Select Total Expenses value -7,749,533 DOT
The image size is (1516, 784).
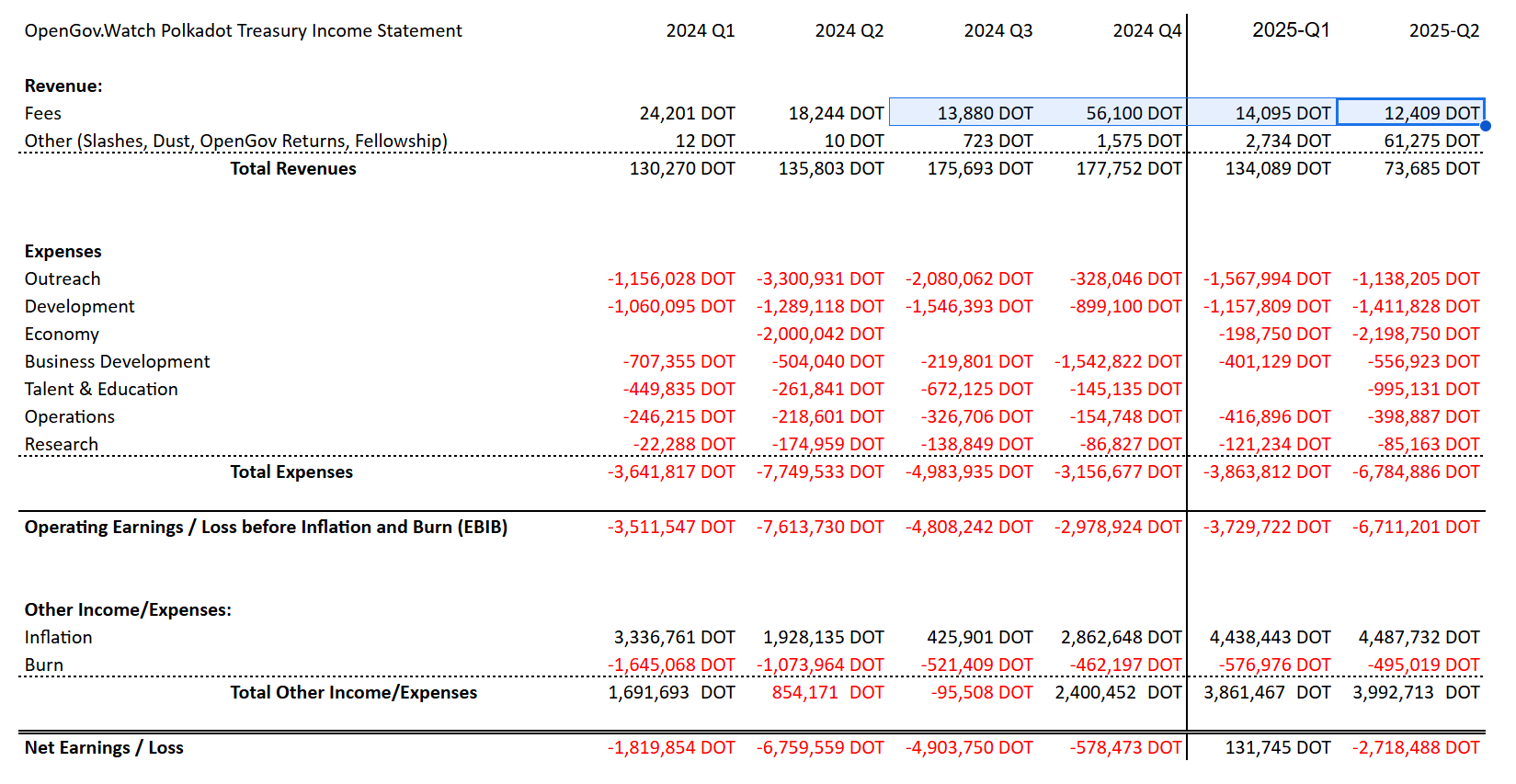[820, 472]
